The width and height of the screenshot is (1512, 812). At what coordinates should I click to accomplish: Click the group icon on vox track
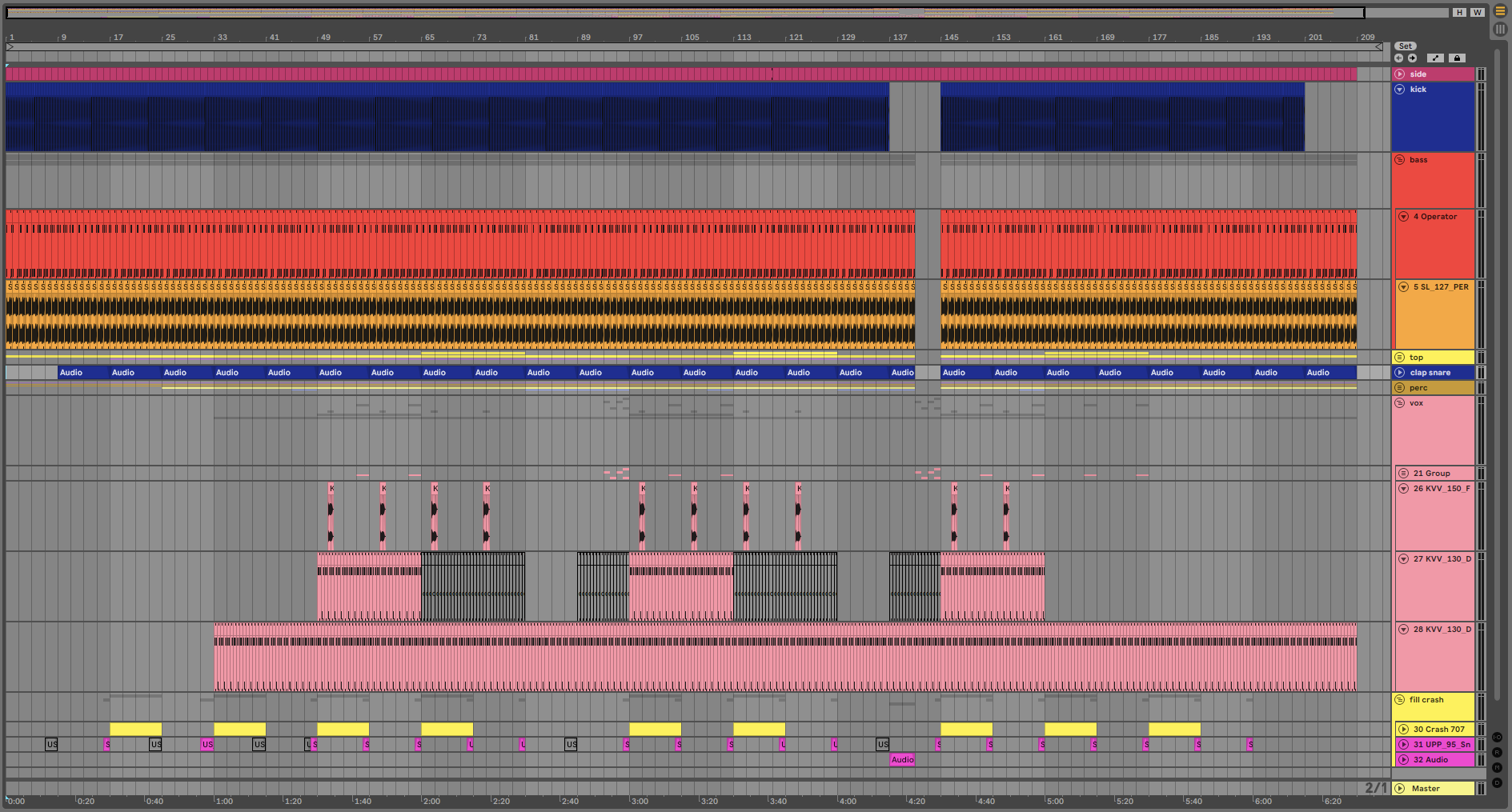pyautogui.click(x=1400, y=403)
